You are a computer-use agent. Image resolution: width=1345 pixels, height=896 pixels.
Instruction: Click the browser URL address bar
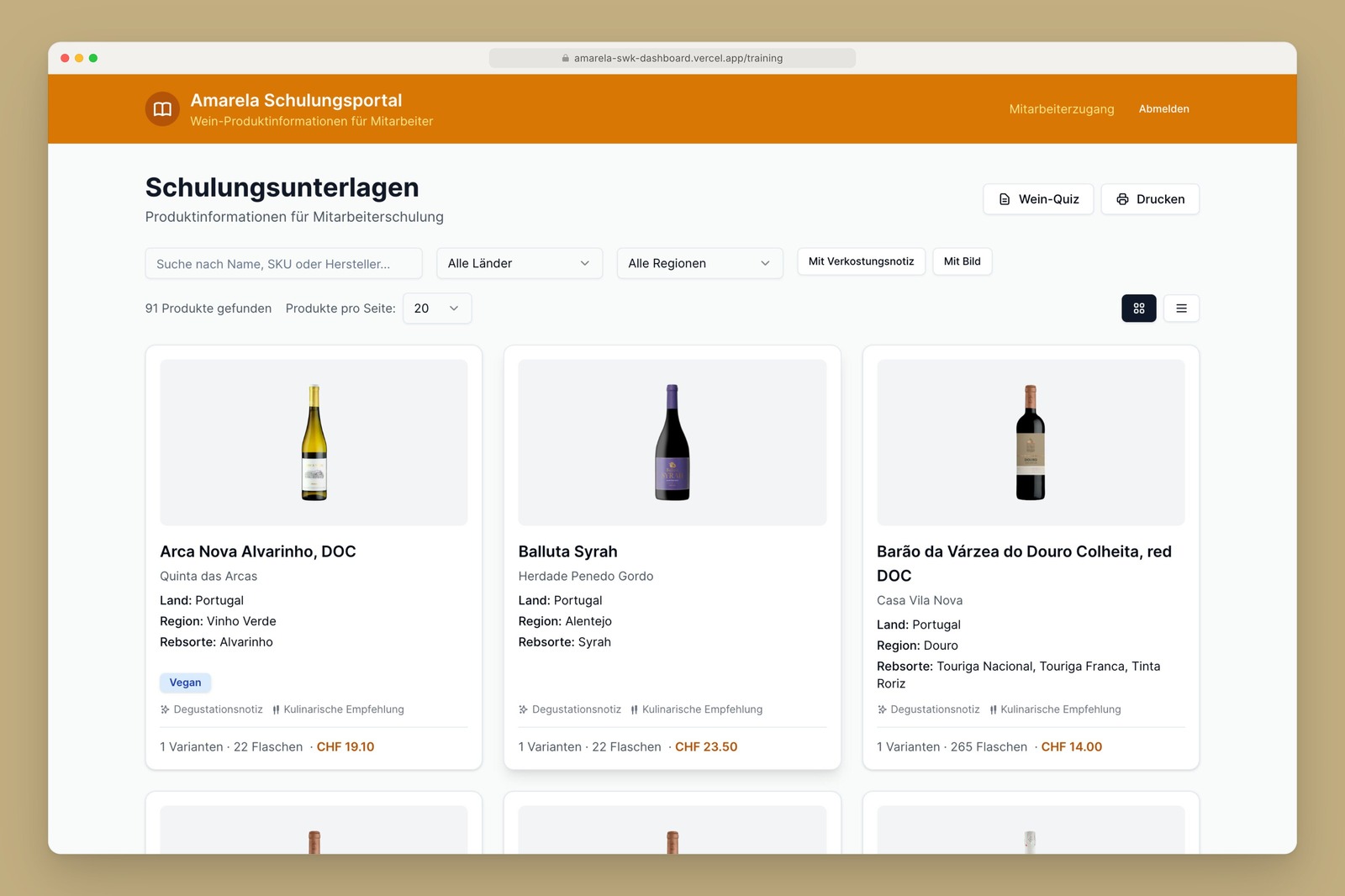(672, 58)
